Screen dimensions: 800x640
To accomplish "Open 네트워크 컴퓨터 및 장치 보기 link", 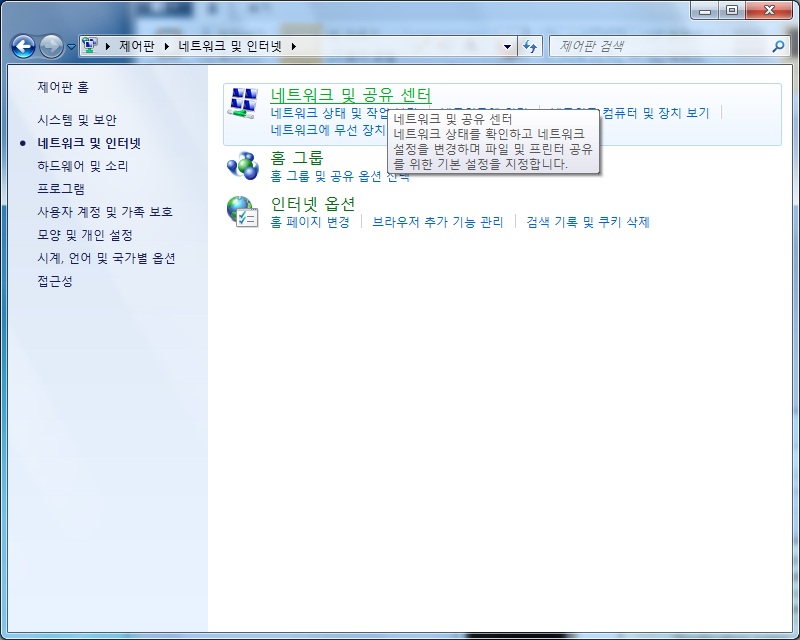I will 656,113.
